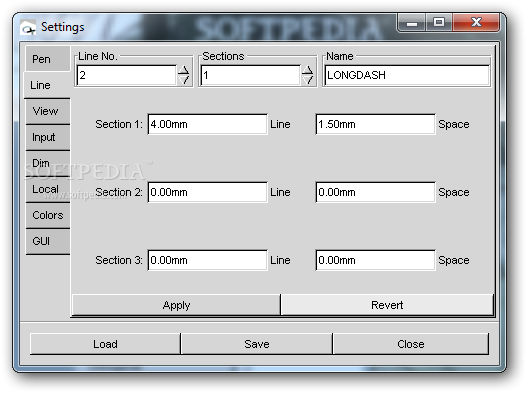Switch to the View tab
Screen dimensions: 527x393
[x=48, y=111]
